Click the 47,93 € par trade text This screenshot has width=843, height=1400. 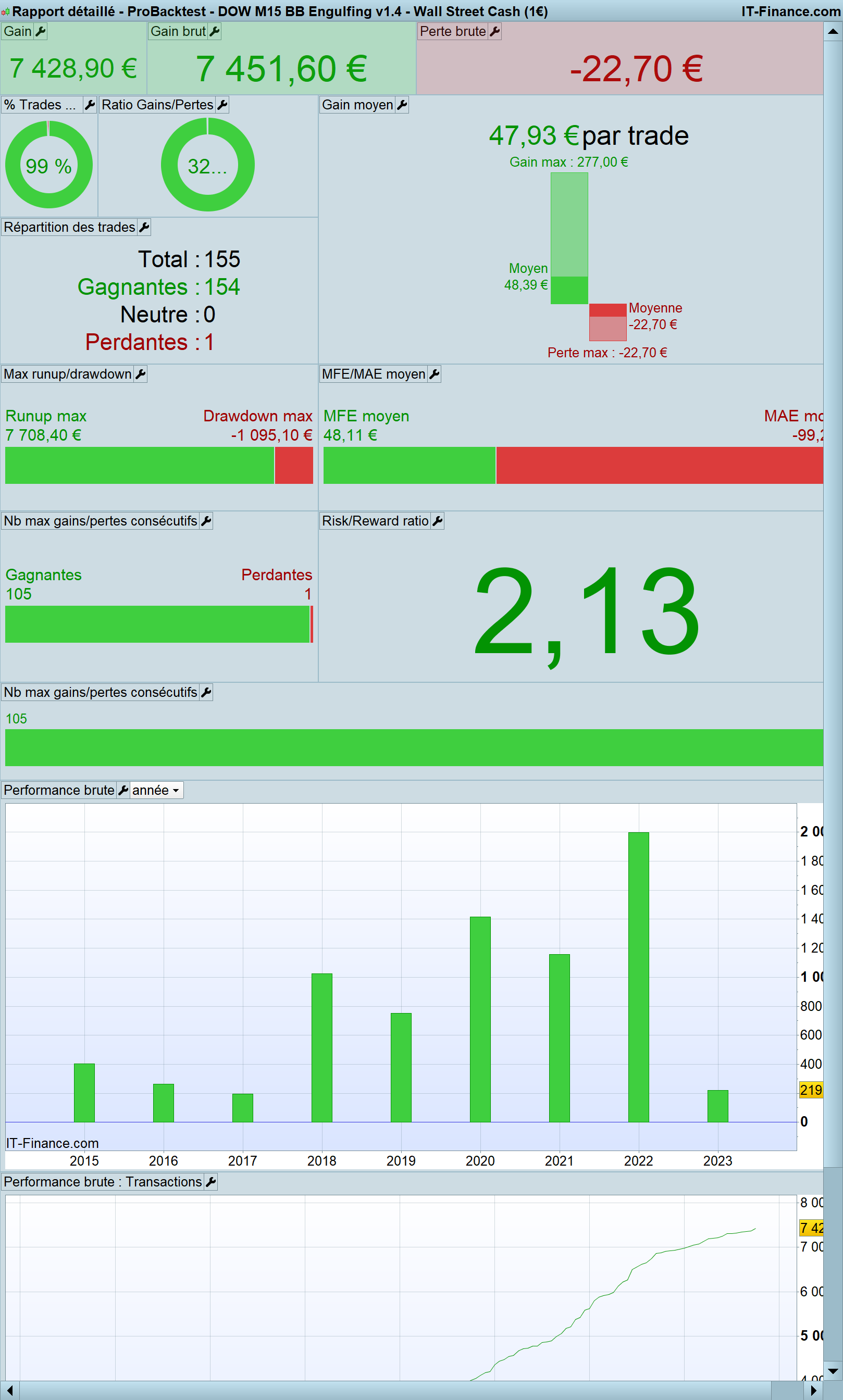[x=589, y=136]
